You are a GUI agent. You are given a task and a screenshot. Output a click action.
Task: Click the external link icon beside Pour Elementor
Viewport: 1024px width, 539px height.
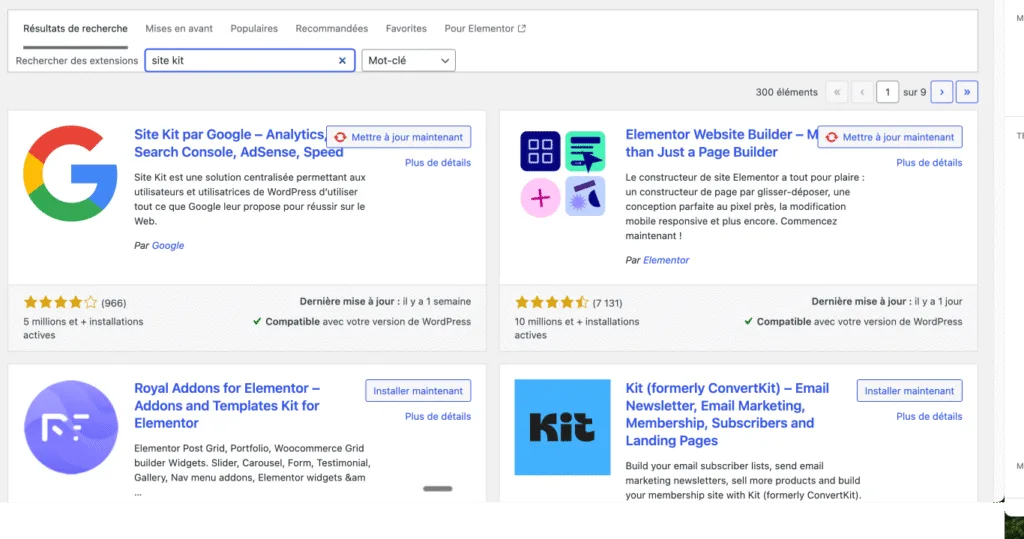point(522,29)
